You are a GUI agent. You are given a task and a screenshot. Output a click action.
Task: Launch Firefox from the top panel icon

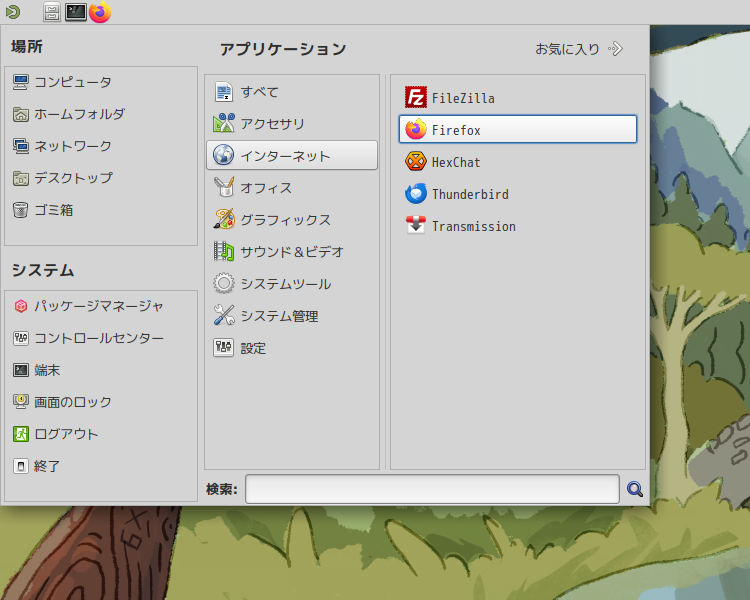coord(100,12)
